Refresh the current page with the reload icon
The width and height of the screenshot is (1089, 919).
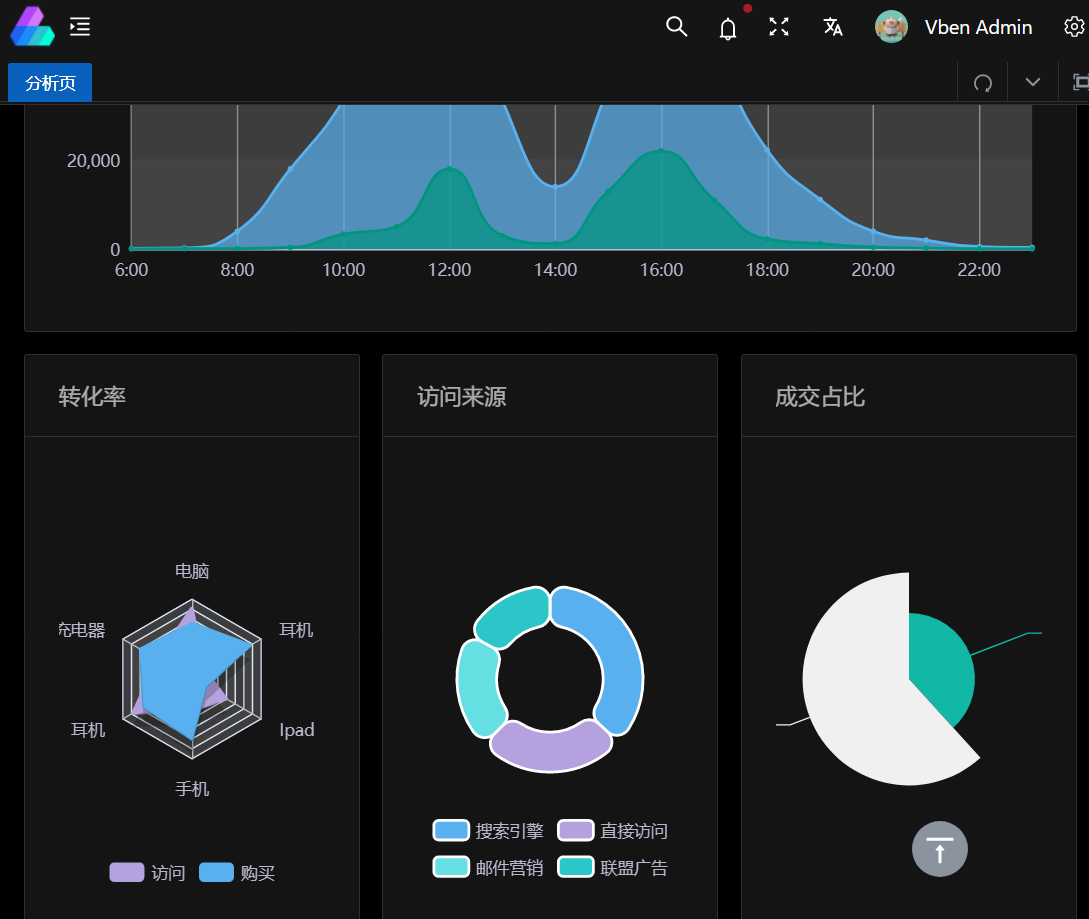point(982,82)
